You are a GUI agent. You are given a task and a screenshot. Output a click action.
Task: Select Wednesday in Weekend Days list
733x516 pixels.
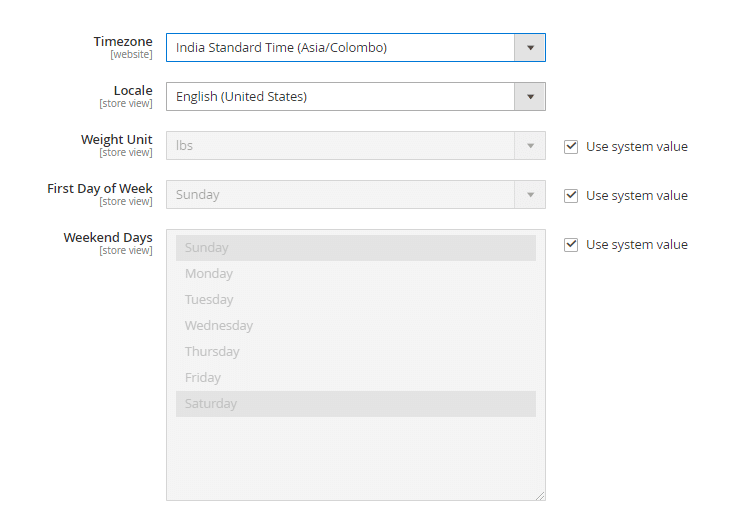356,325
